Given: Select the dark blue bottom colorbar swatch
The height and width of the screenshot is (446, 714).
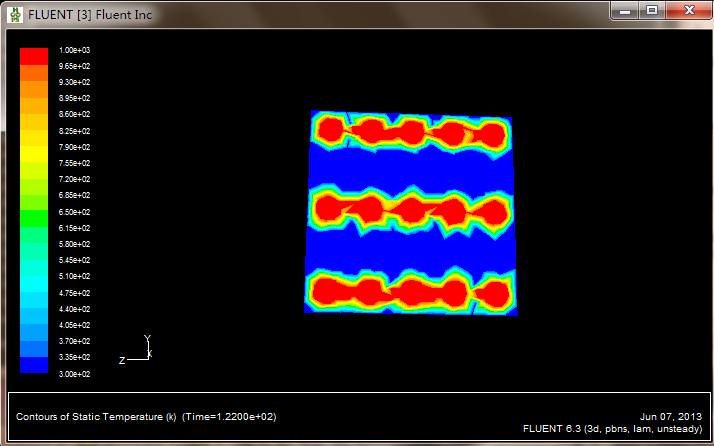Looking at the screenshot, I should click(x=33, y=366).
